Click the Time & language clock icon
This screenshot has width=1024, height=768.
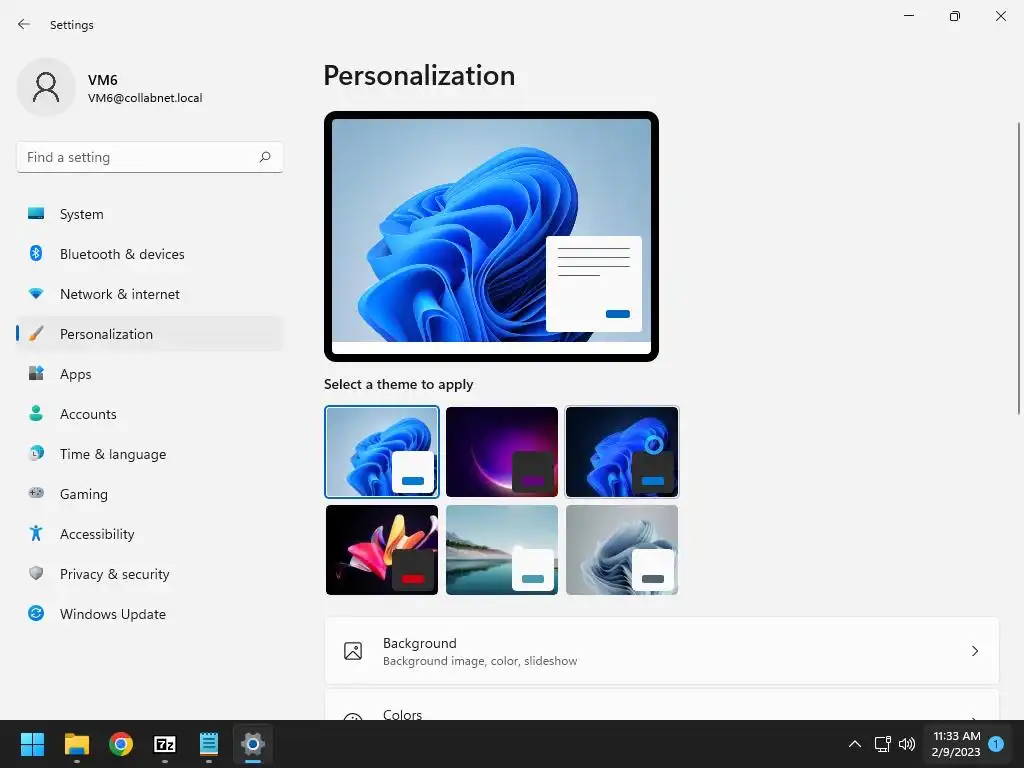tap(36, 453)
